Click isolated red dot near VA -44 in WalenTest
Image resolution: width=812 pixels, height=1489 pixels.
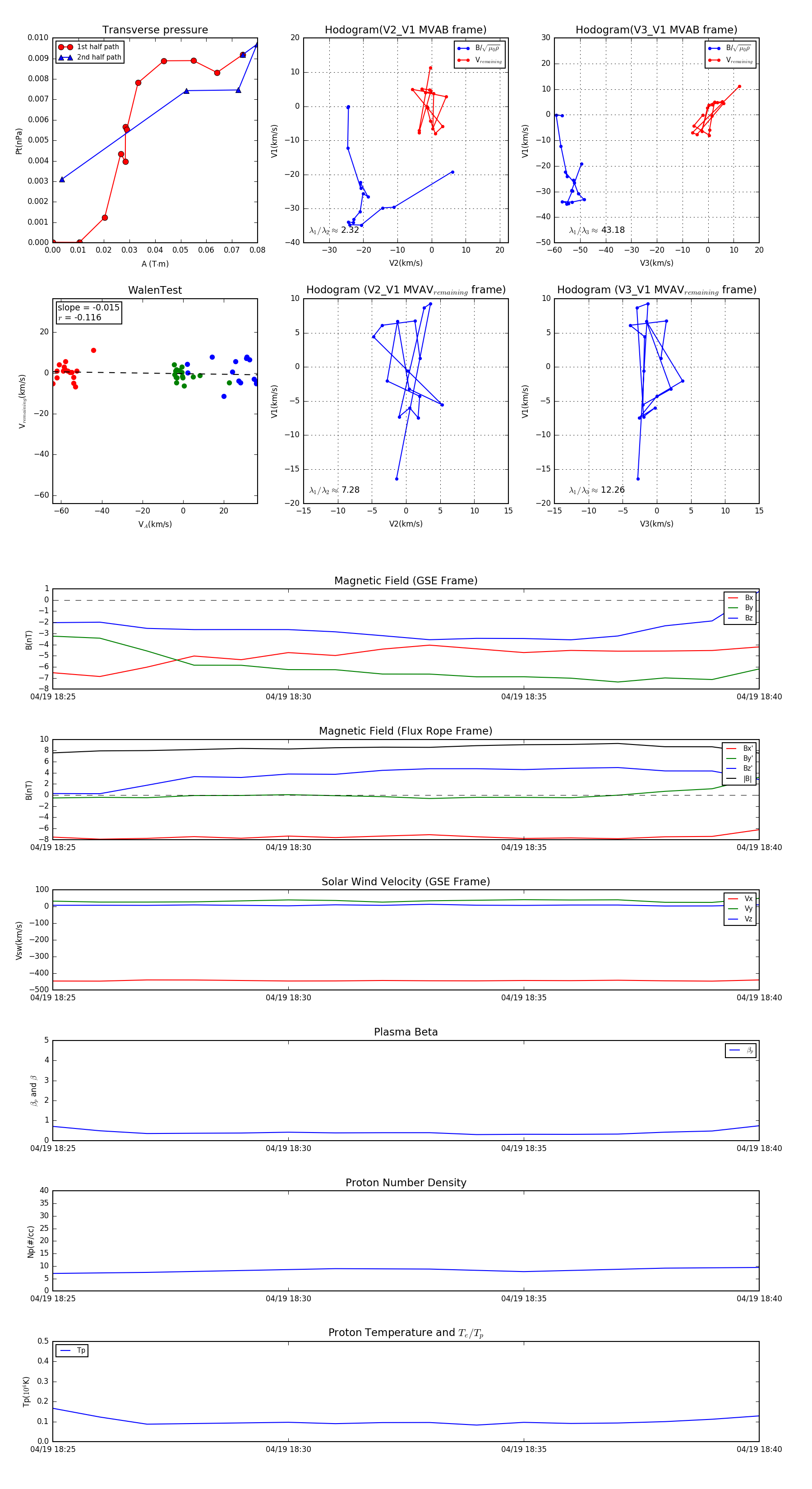tap(94, 350)
